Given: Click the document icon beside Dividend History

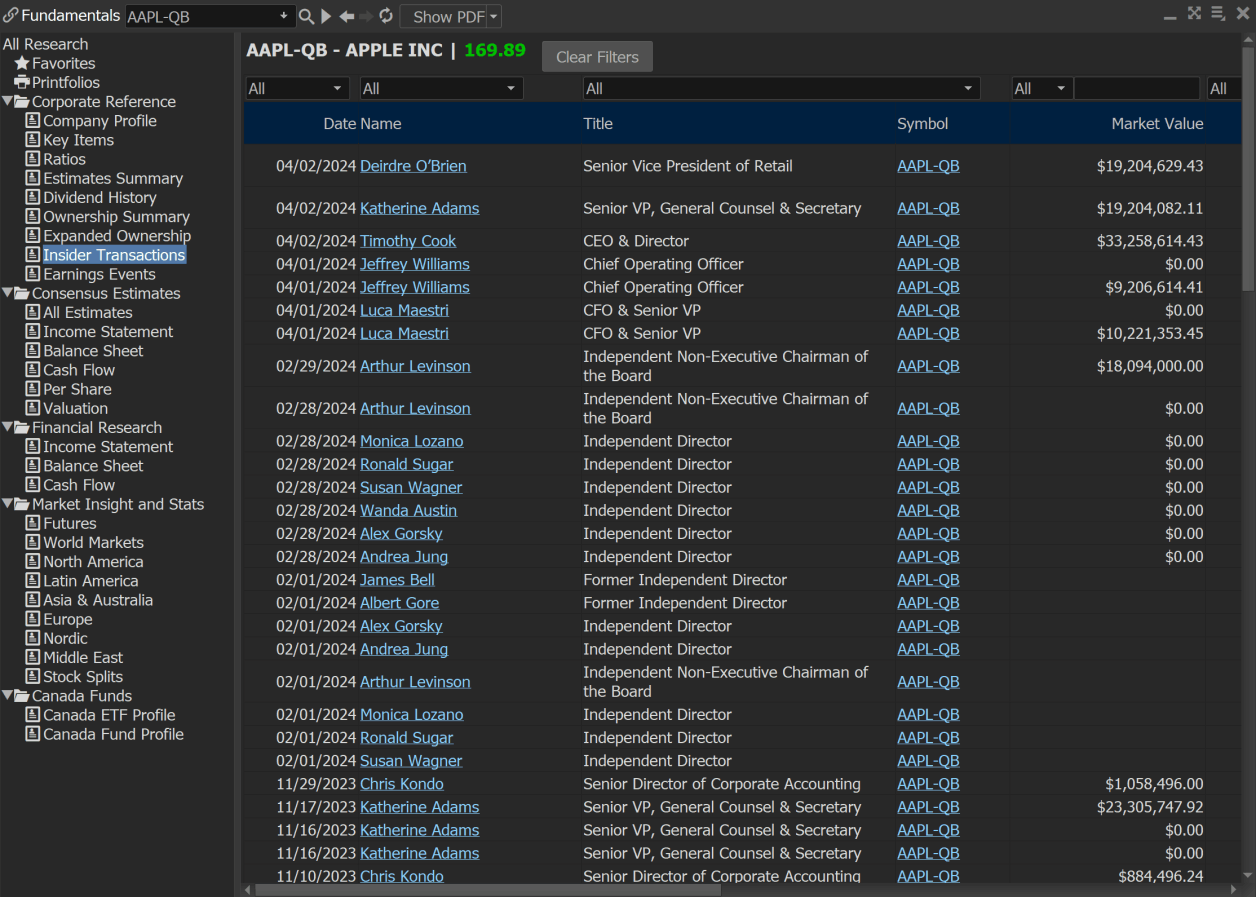Looking at the screenshot, I should pyautogui.click(x=33, y=198).
